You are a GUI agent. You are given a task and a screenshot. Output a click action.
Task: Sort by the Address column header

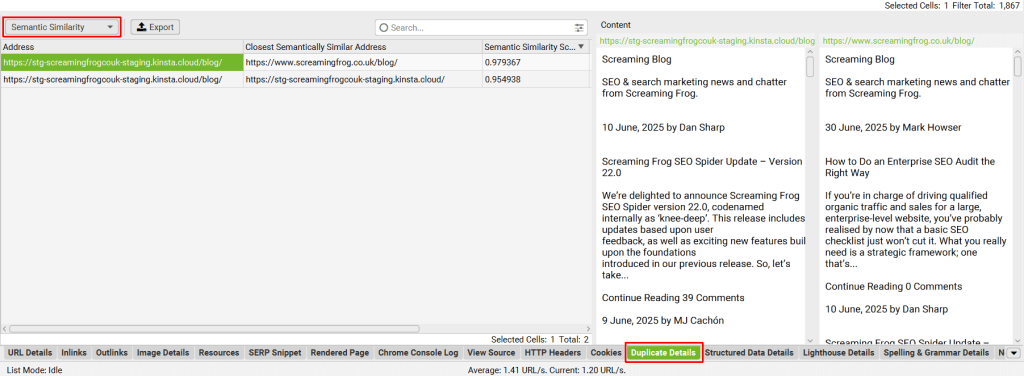click(121, 47)
